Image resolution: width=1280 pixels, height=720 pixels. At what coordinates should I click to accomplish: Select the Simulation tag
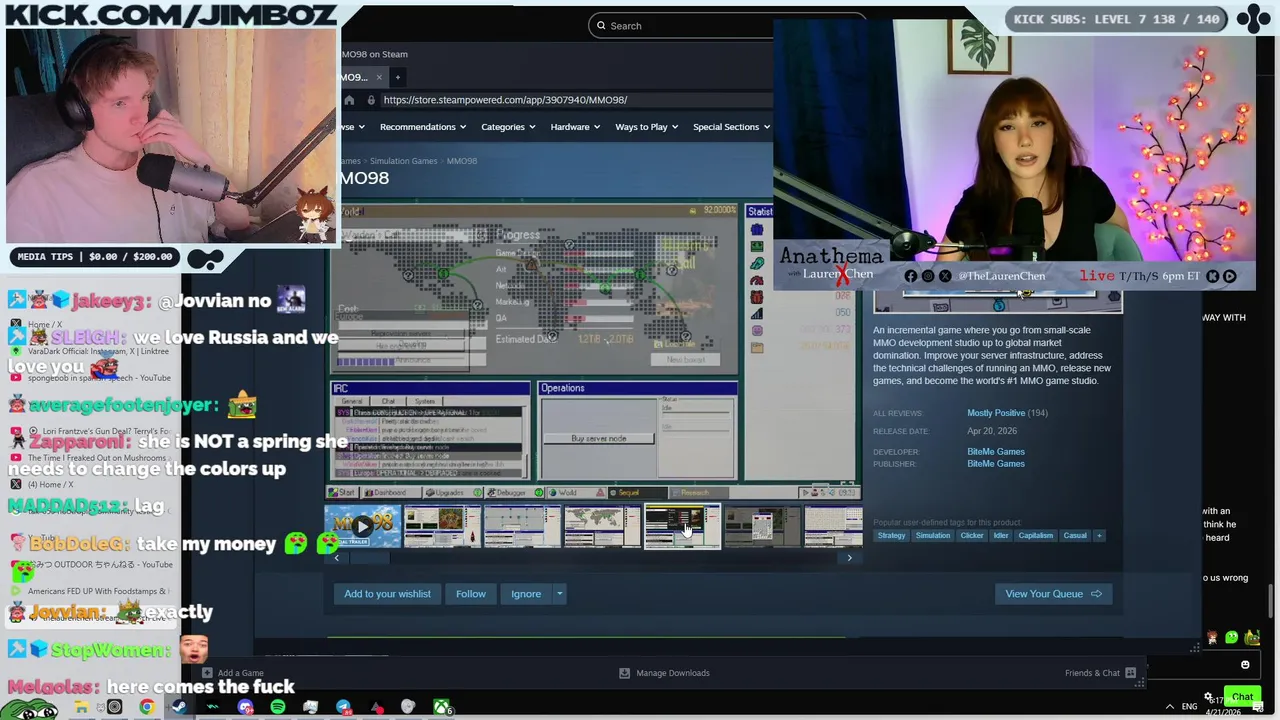(933, 536)
